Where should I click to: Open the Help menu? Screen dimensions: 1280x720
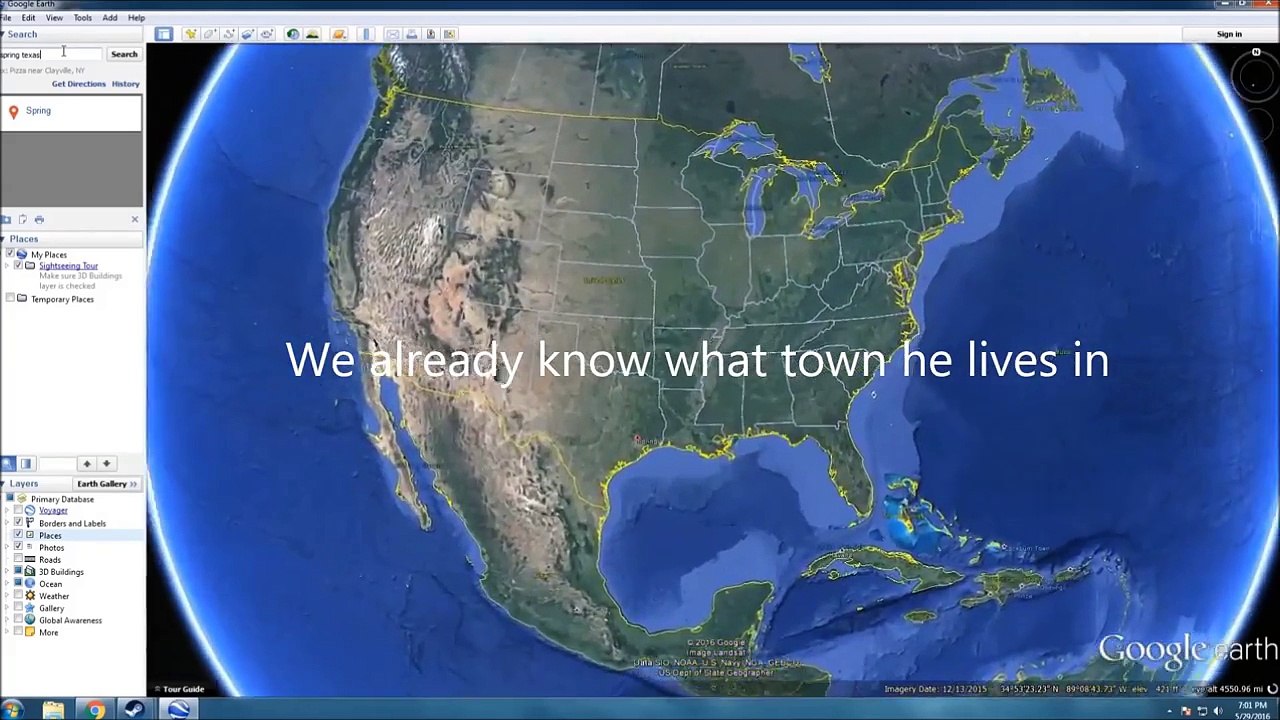click(136, 18)
